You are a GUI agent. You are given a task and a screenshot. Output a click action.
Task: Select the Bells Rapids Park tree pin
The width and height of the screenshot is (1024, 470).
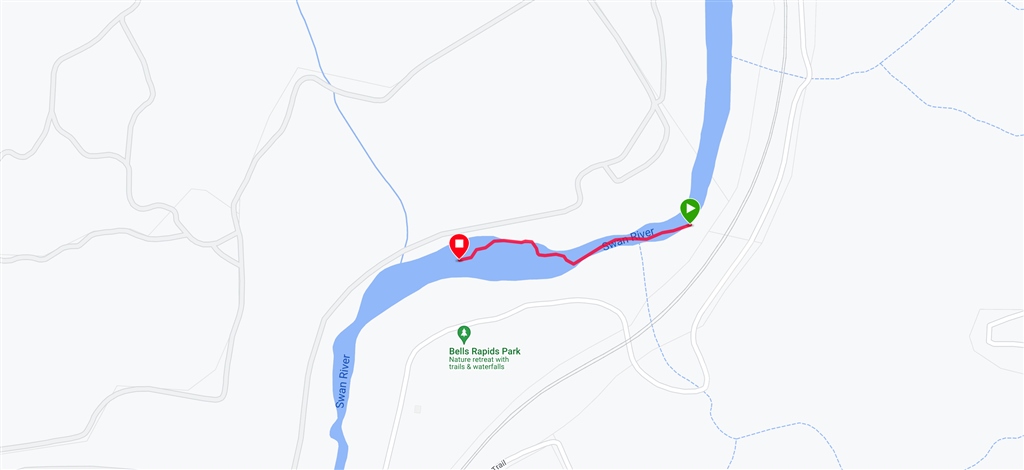point(464,334)
